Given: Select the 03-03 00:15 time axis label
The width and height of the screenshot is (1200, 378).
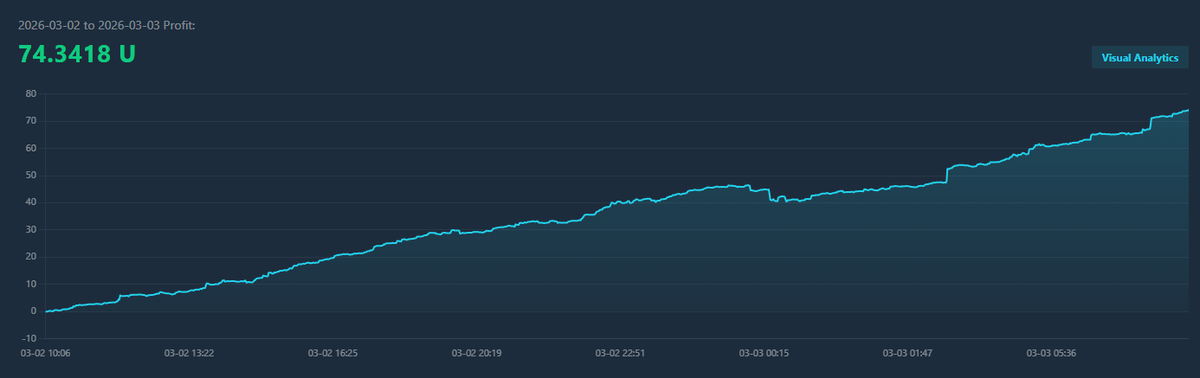Looking at the screenshot, I should pos(764,352).
